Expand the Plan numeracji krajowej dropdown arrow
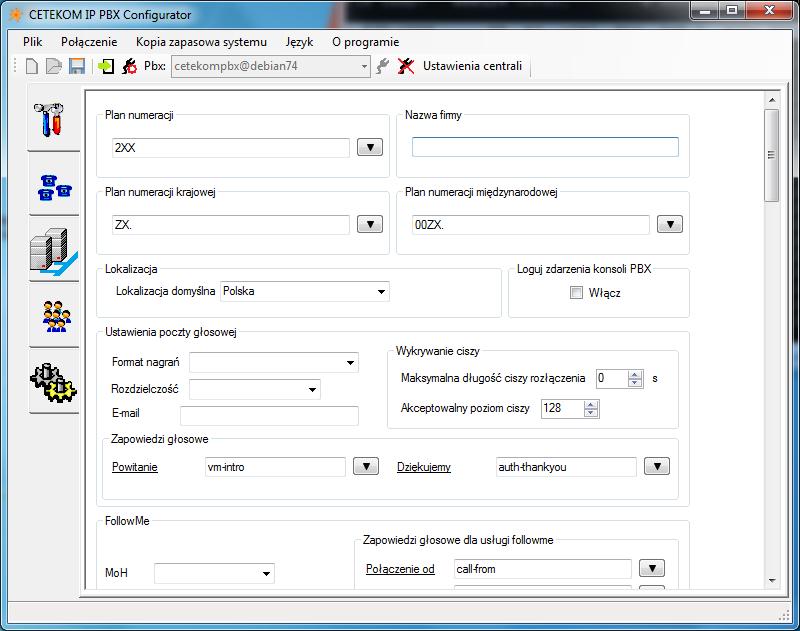Viewport: 800px width, 631px height. (x=370, y=224)
